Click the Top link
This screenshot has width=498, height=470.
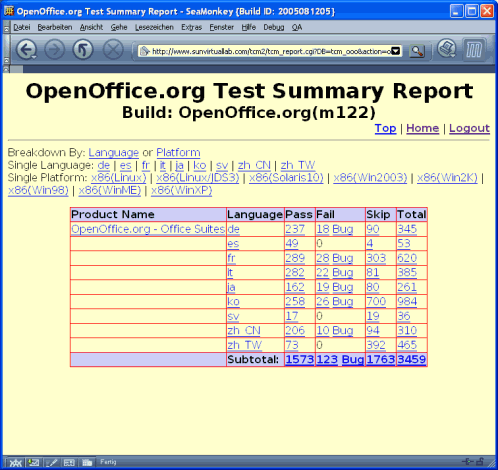pos(385,128)
